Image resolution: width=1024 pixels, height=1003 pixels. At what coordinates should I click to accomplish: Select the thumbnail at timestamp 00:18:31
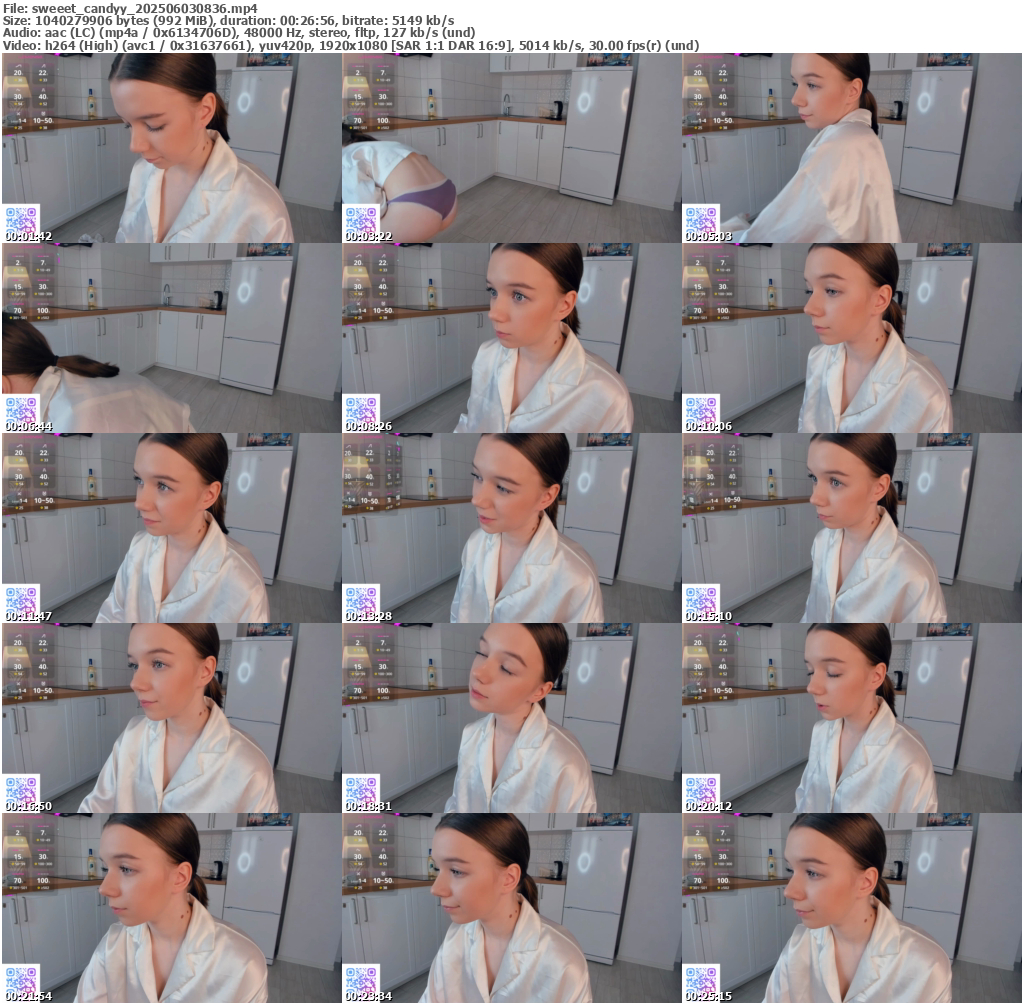pos(511,718)
